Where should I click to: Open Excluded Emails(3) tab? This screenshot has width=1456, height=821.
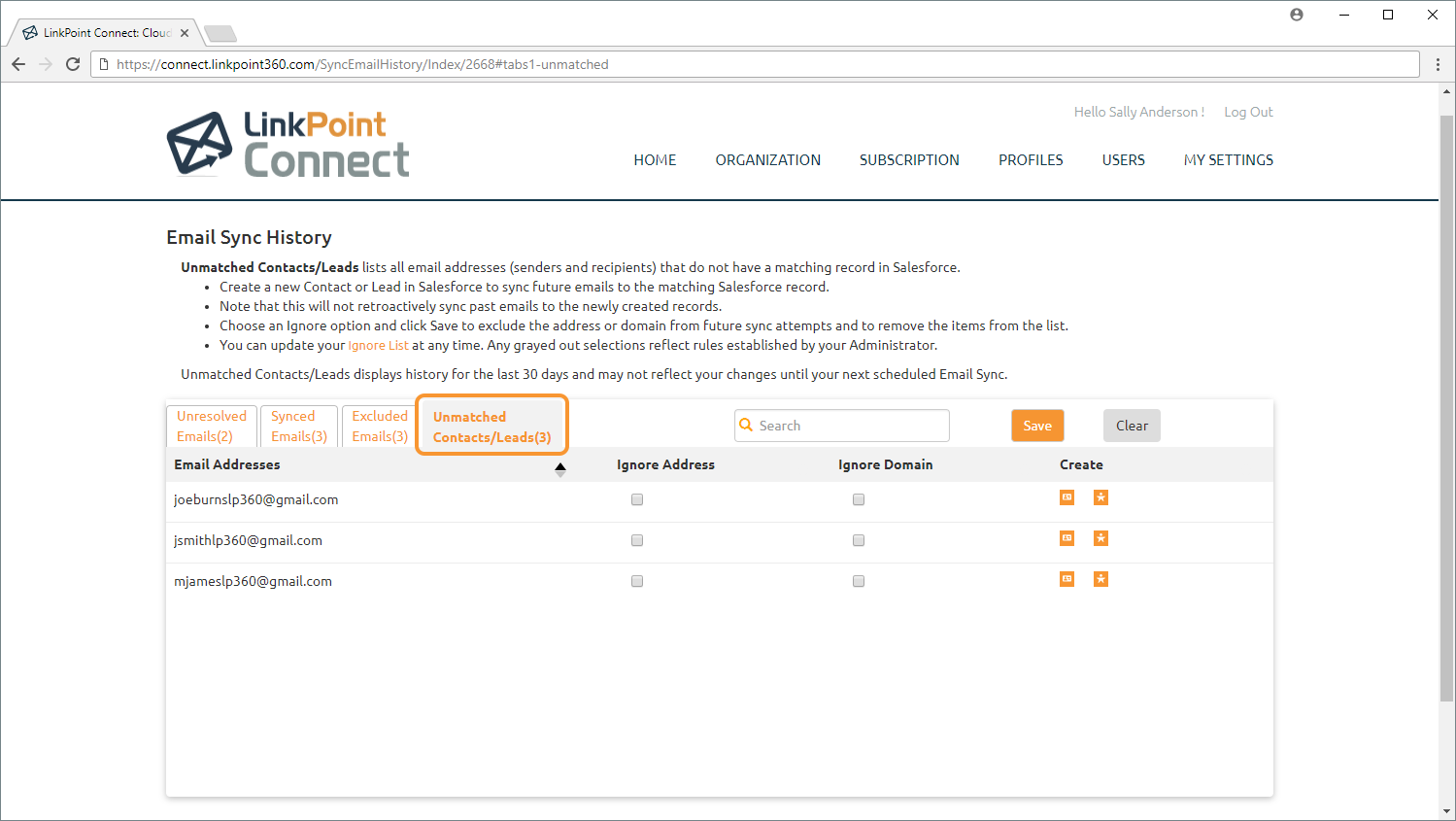(x=380, y=426)
